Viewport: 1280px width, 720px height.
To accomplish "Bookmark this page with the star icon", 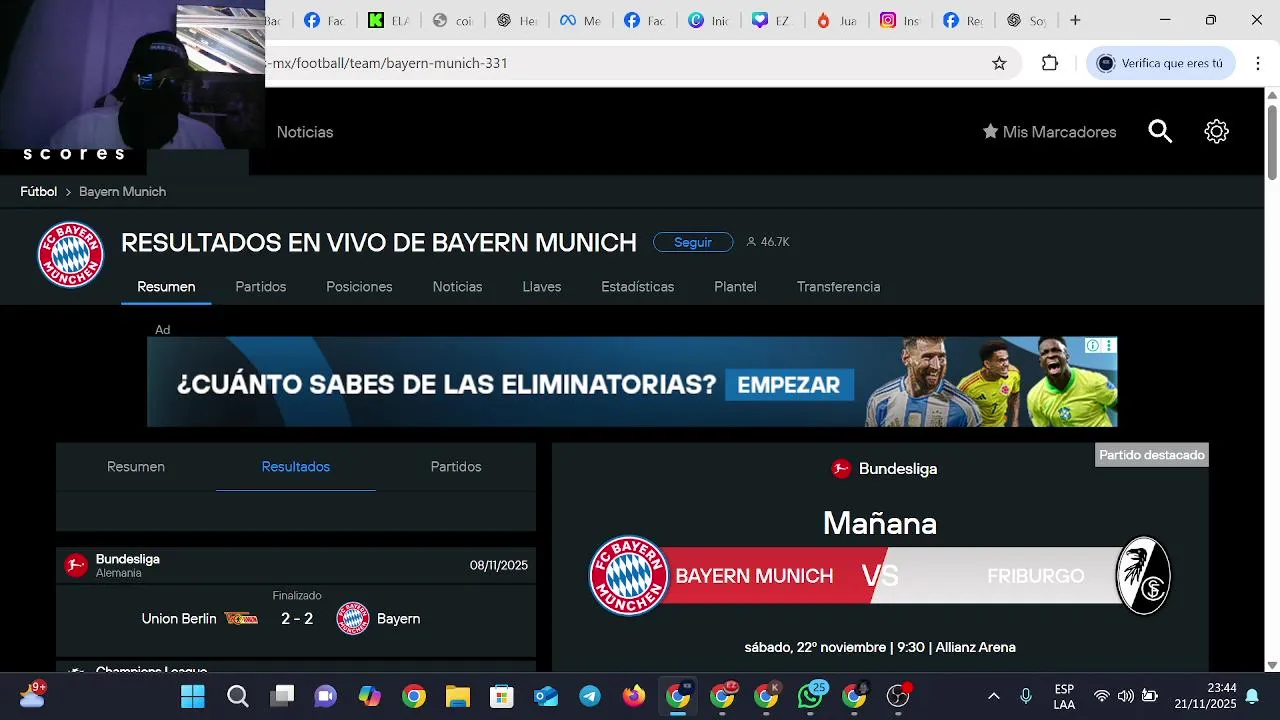I will click(x=999, y=63).
